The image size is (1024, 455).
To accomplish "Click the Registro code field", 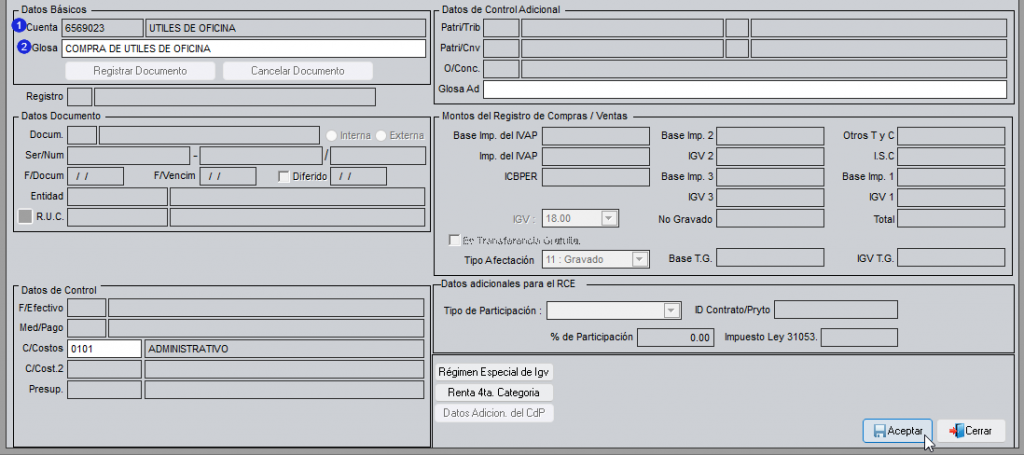I will (80, 97).
